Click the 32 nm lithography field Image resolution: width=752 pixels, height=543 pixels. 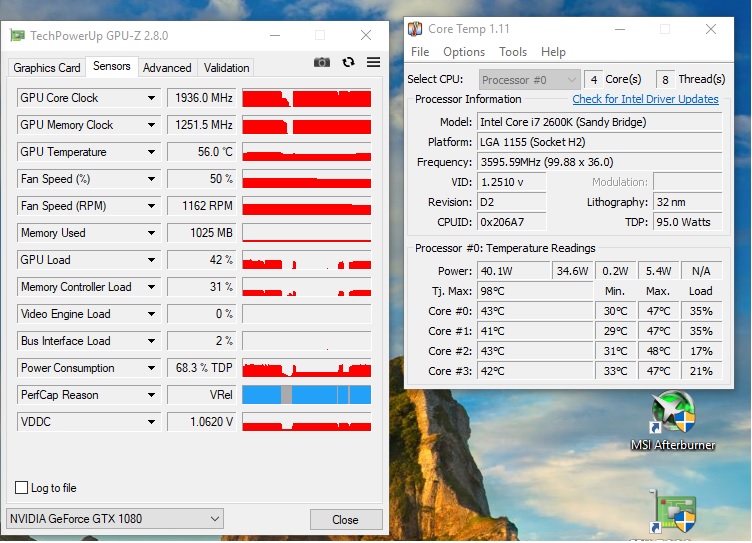pyautogui.click(x=688, y=202)
